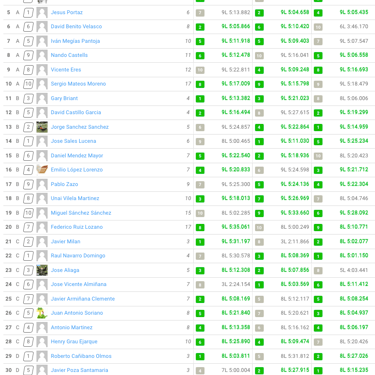Click the avatar icon beside Javier Milan
Viewport: 375px width, 375px height.
coord(42,241)
